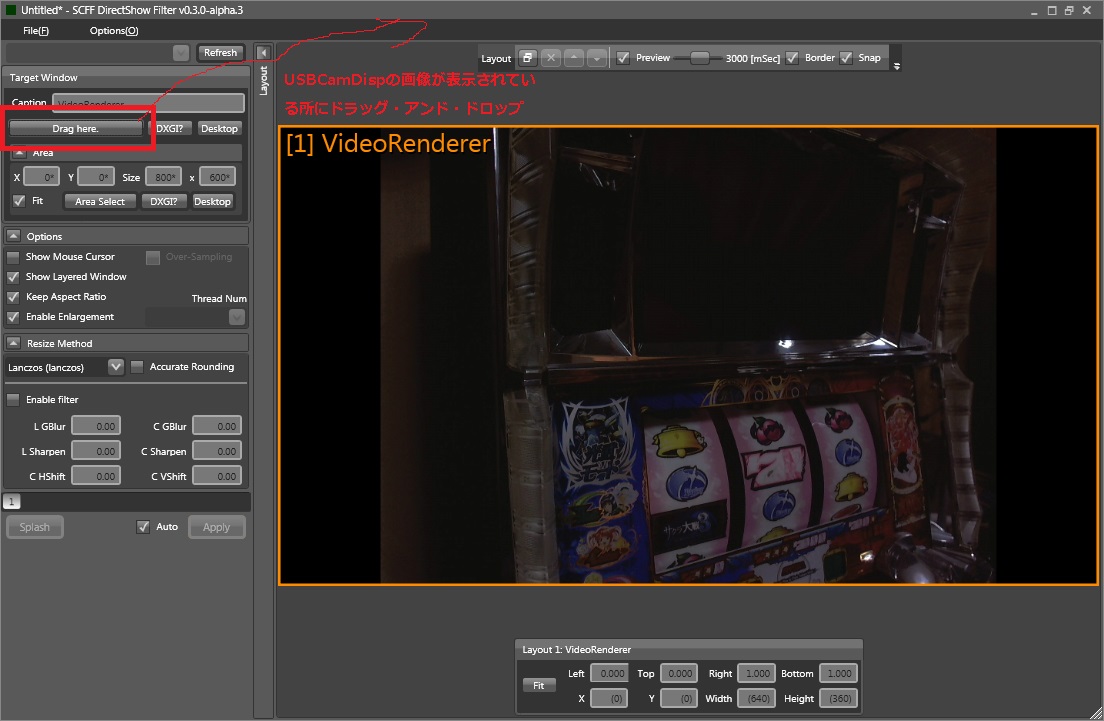Click the Fit button in Layout 1 panel
Image resolution: width=1104 pixels, height=721 pixels.
coord(539,686)
